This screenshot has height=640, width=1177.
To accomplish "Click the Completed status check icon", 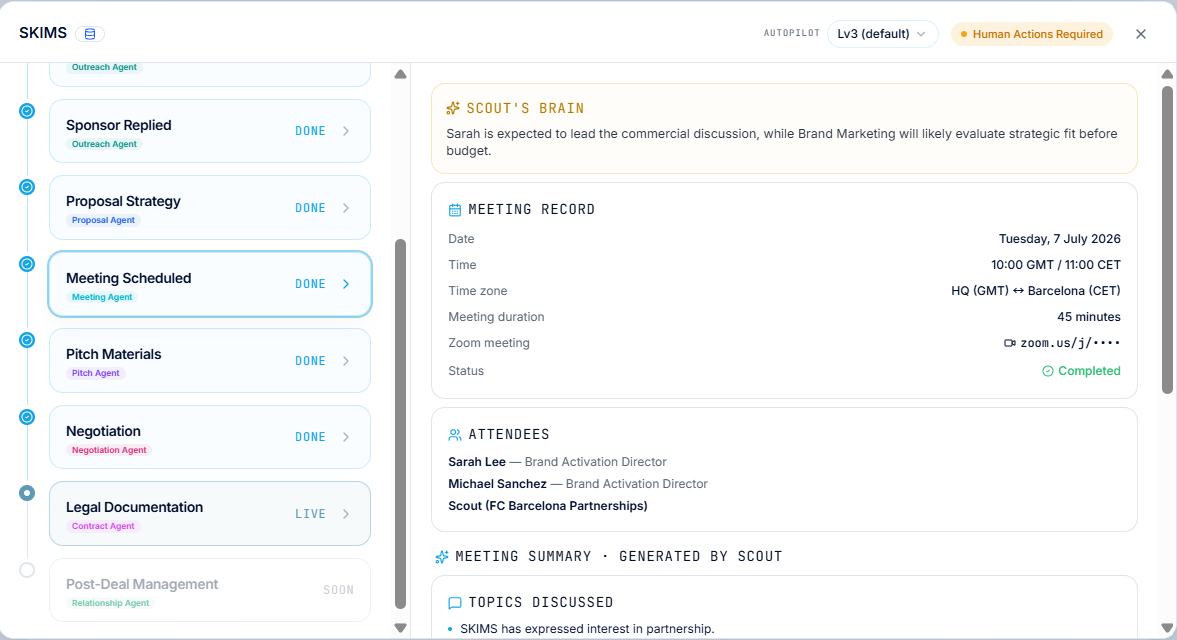I will (1048, 371).
